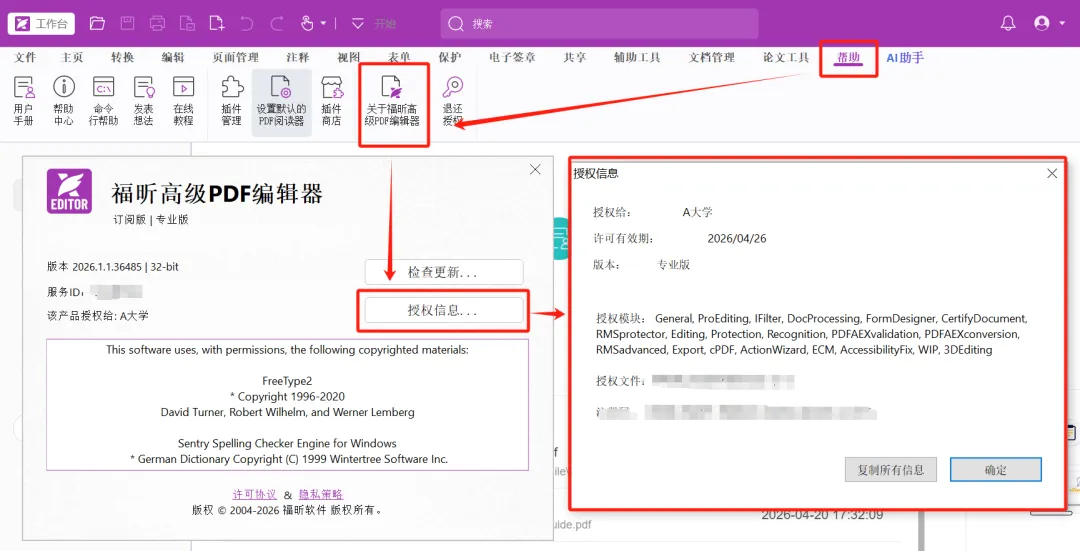Open the 隐私策略 privacy policy link
1080x551 pixels.
click(x=321, y=495)
